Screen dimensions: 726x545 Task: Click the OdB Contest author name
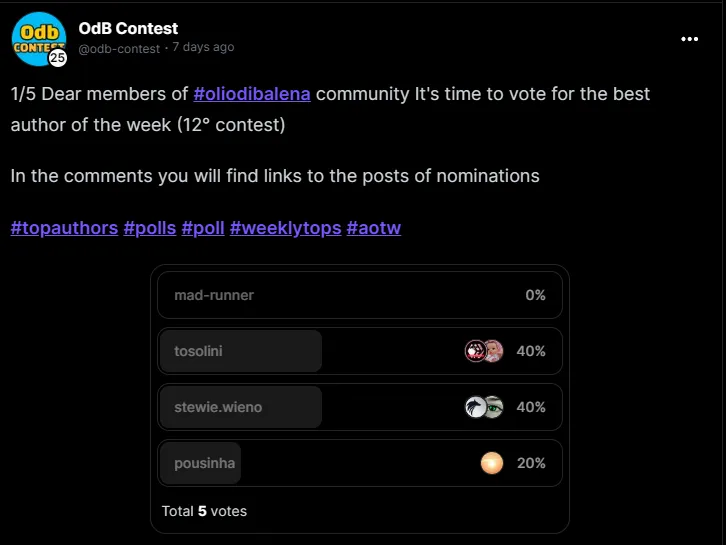[x=128, y=29]
